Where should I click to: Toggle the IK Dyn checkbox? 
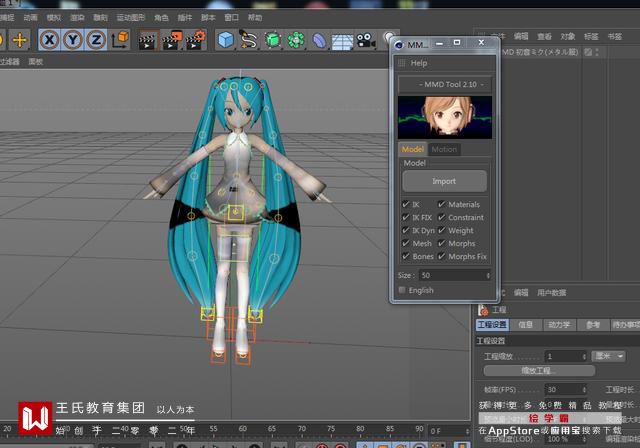[405, 230]
